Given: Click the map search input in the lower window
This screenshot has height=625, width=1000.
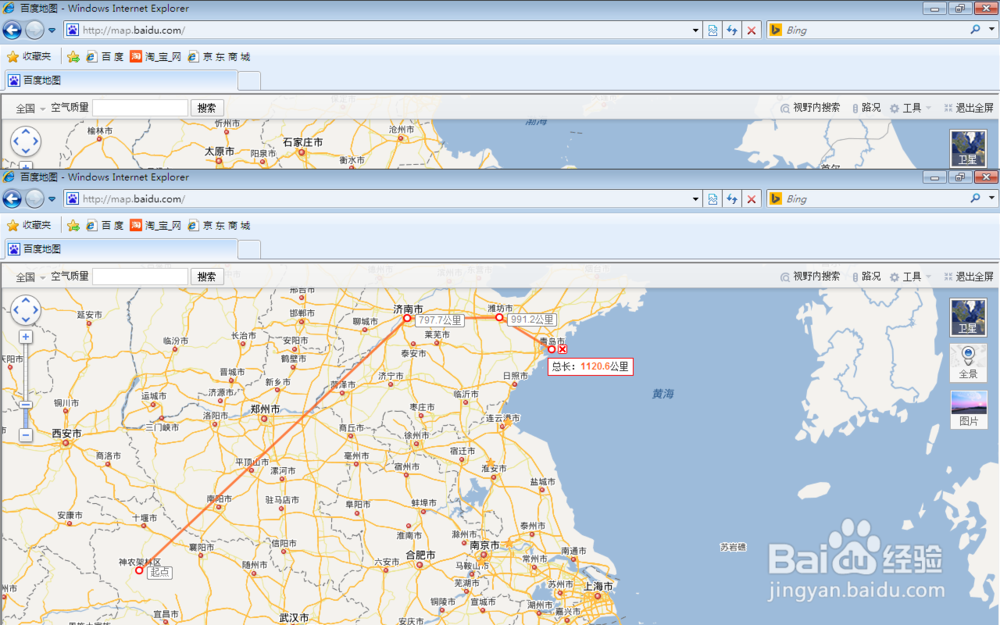Looking at the screenshot, I should click(x=140, y=277).
